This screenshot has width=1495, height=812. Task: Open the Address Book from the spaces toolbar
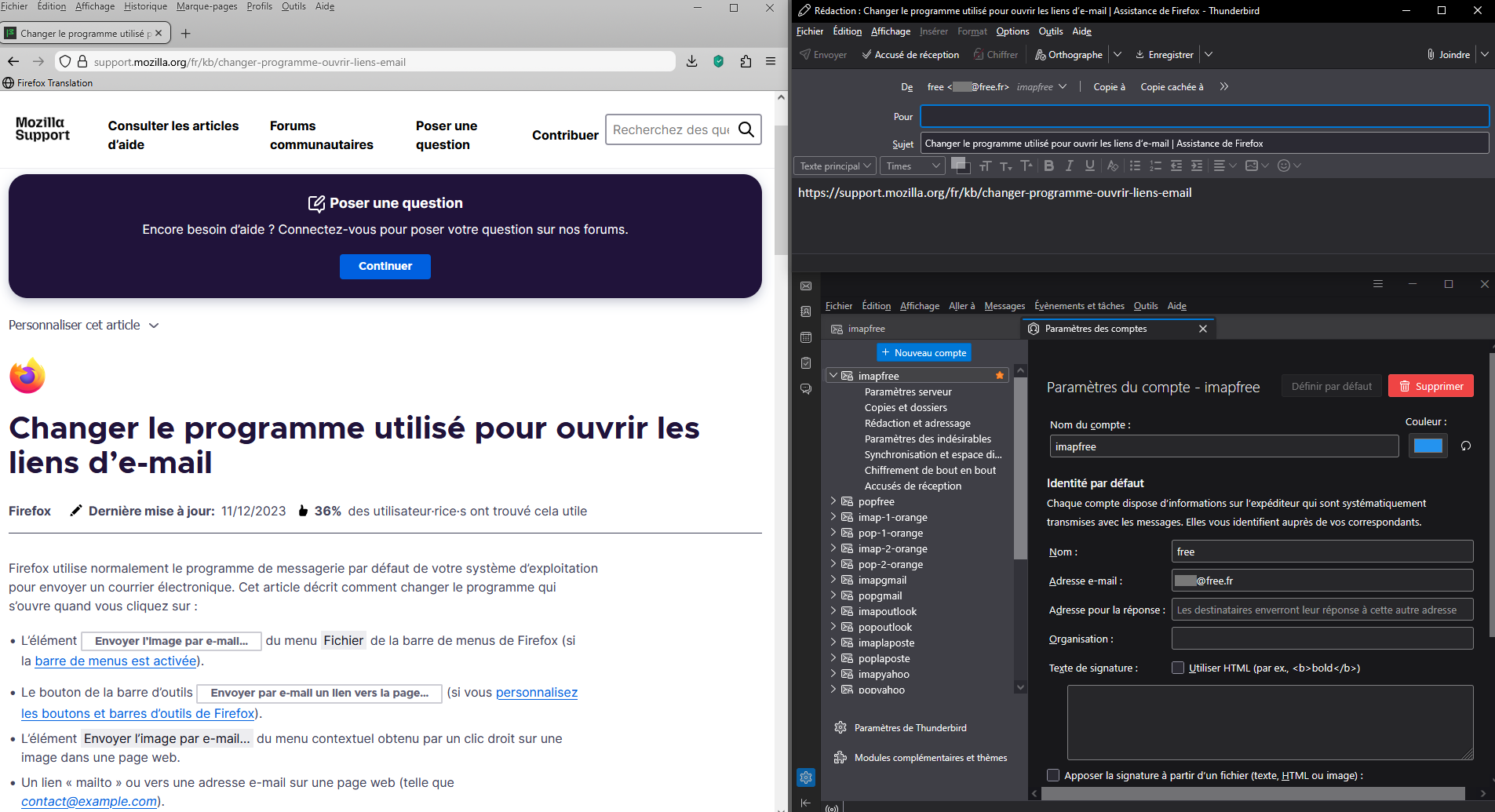coord(806,311)
